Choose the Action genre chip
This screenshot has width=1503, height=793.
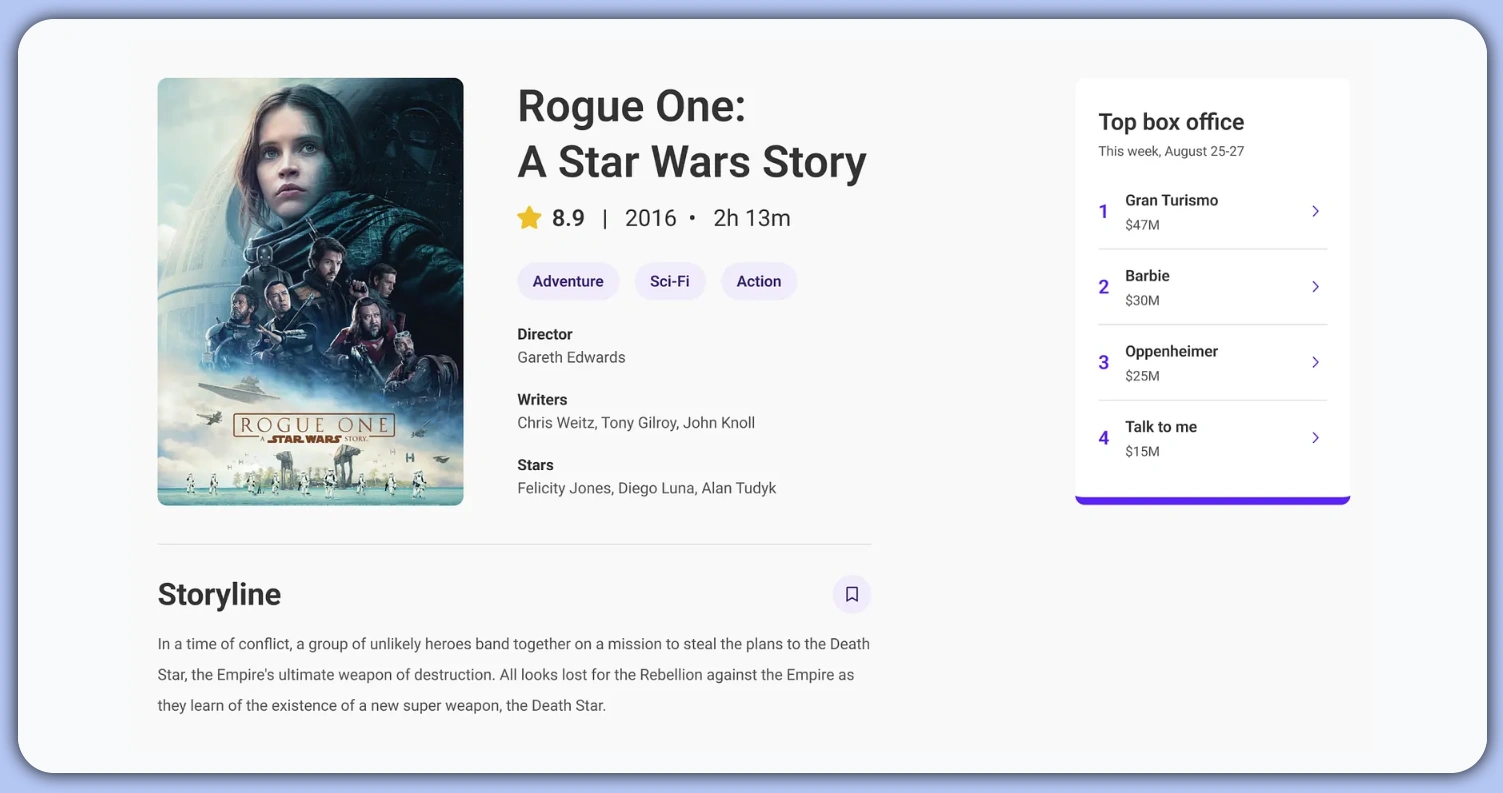click(758, 281)
